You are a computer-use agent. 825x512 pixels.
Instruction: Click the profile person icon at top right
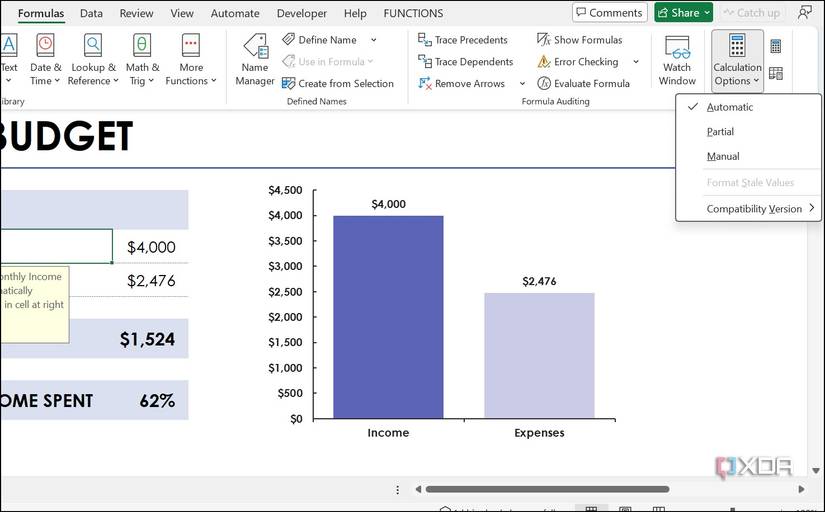804,13
